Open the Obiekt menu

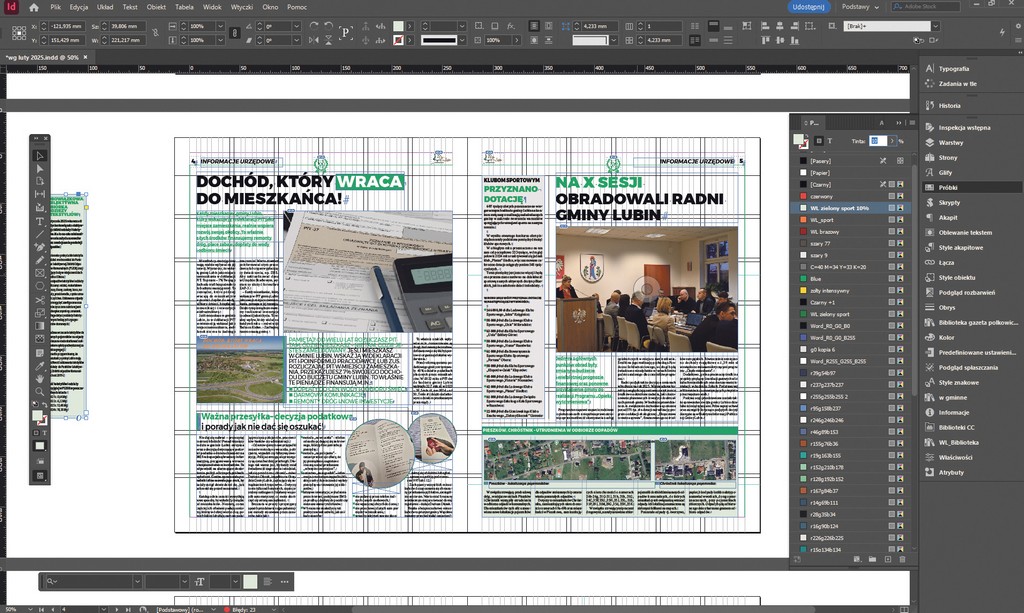[x=156, y=7]
